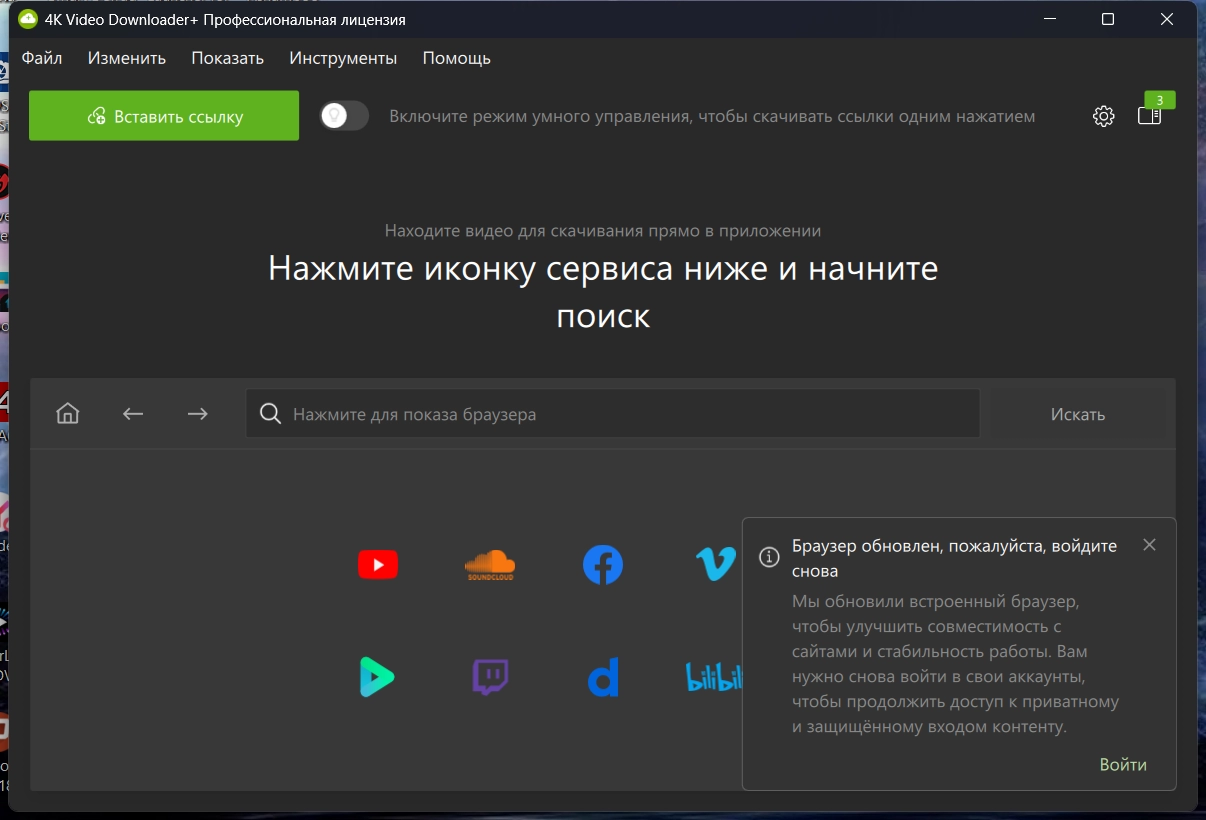Open the Vimeo service icon
Image resolution: width=1206 pixels, height=820 pixels.
[716, 565]
